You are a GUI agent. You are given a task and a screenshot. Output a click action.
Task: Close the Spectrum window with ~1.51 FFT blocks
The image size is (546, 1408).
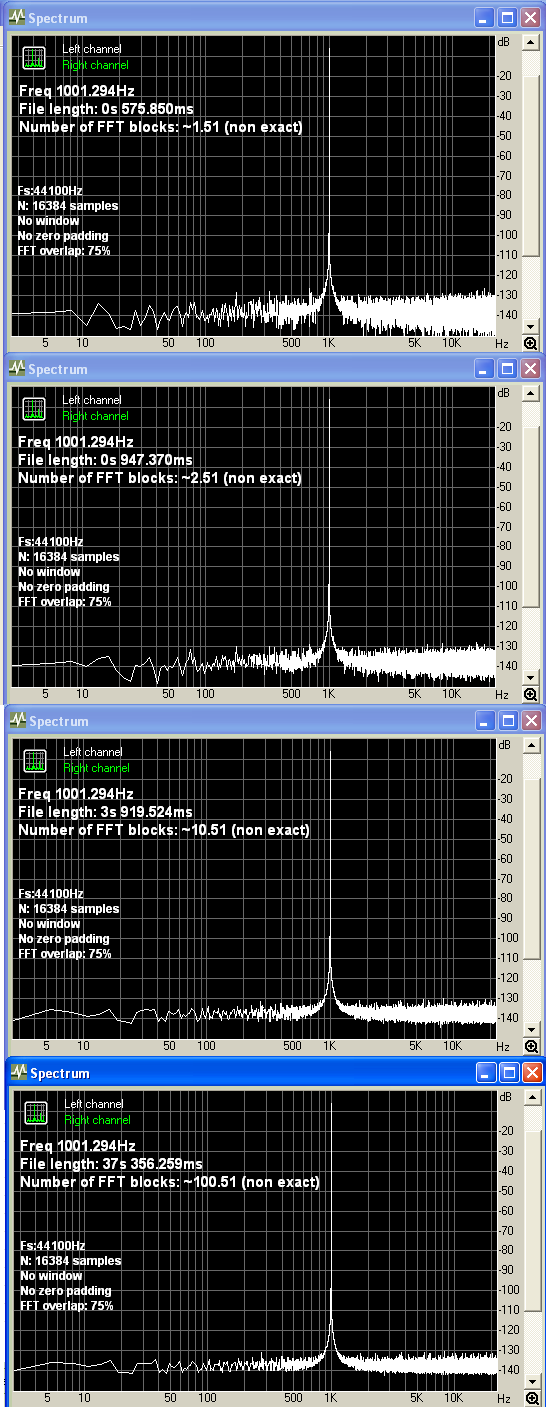[x=530, y=18]
